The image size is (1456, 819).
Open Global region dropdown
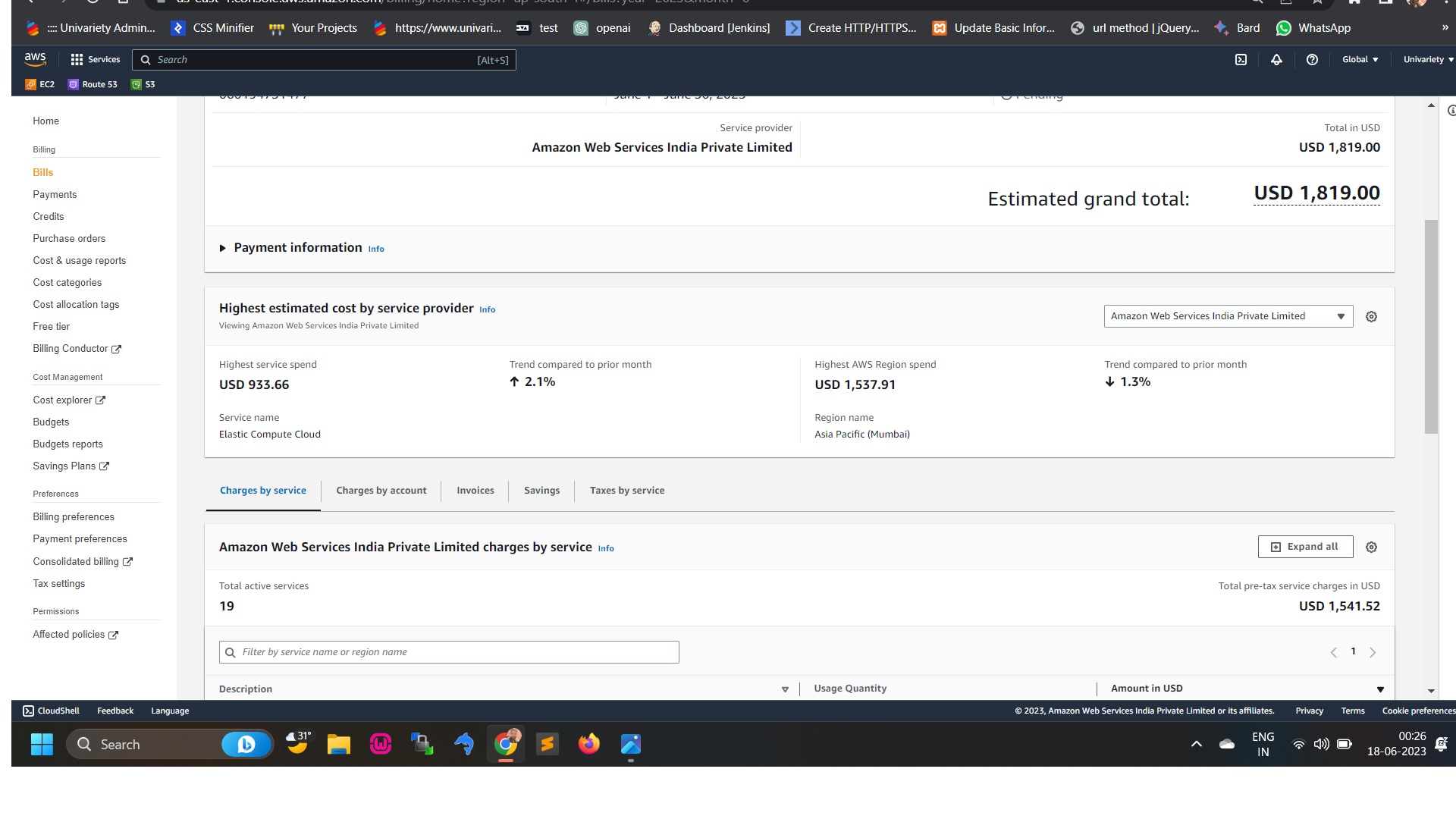click(x=1360, y=59)
